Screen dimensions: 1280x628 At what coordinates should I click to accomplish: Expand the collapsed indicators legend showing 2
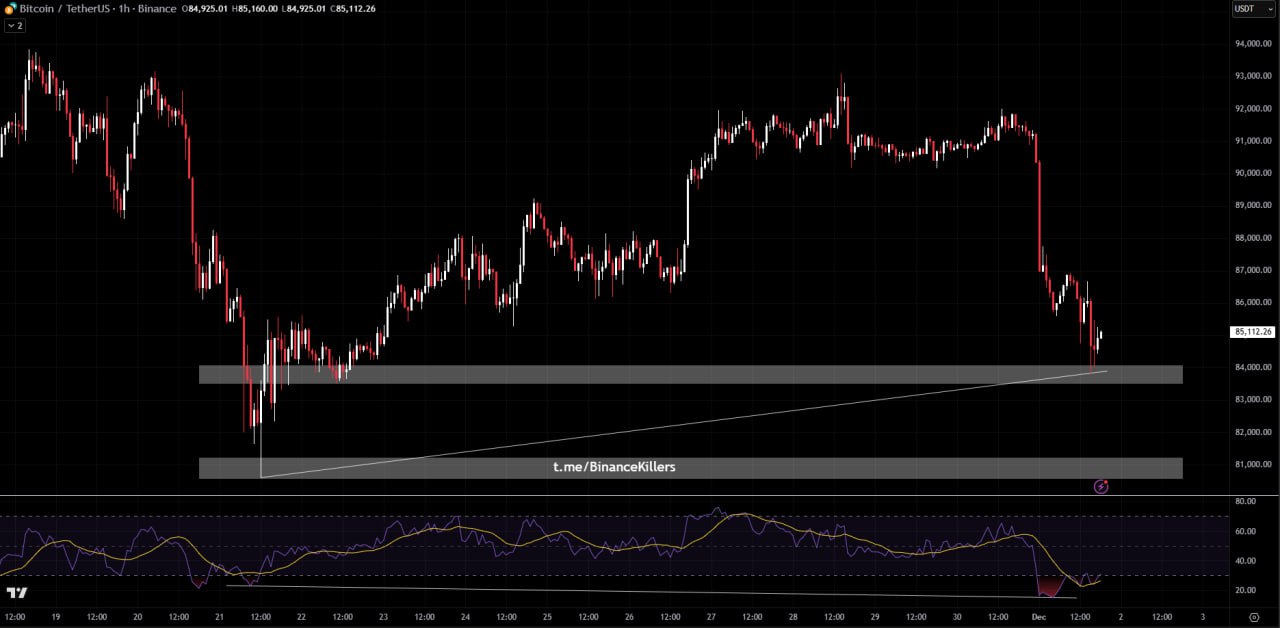[15, 26]
